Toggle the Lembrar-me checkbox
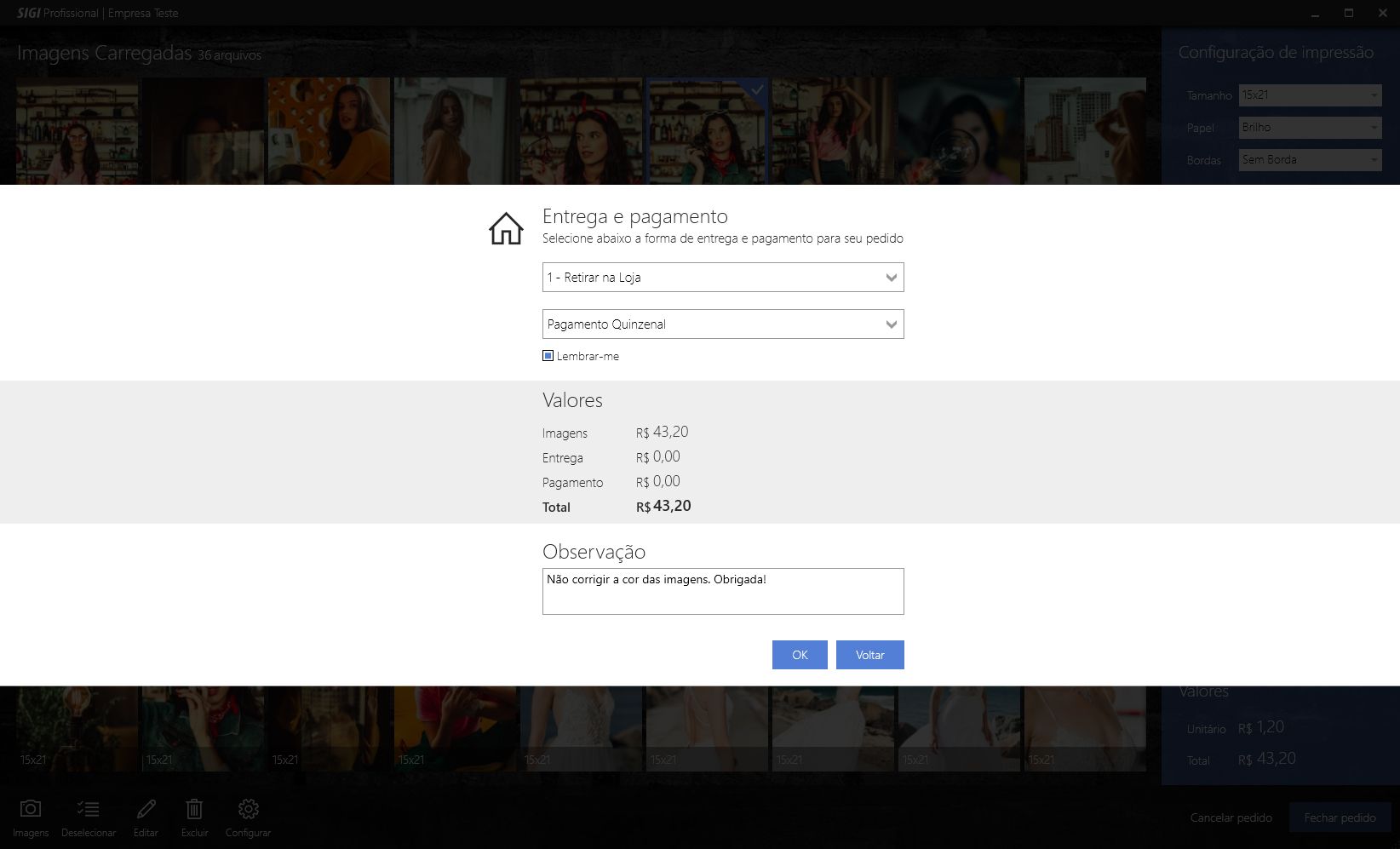Screen dimensions: 1400x849 pyautogui.click(x=548, y=356)
